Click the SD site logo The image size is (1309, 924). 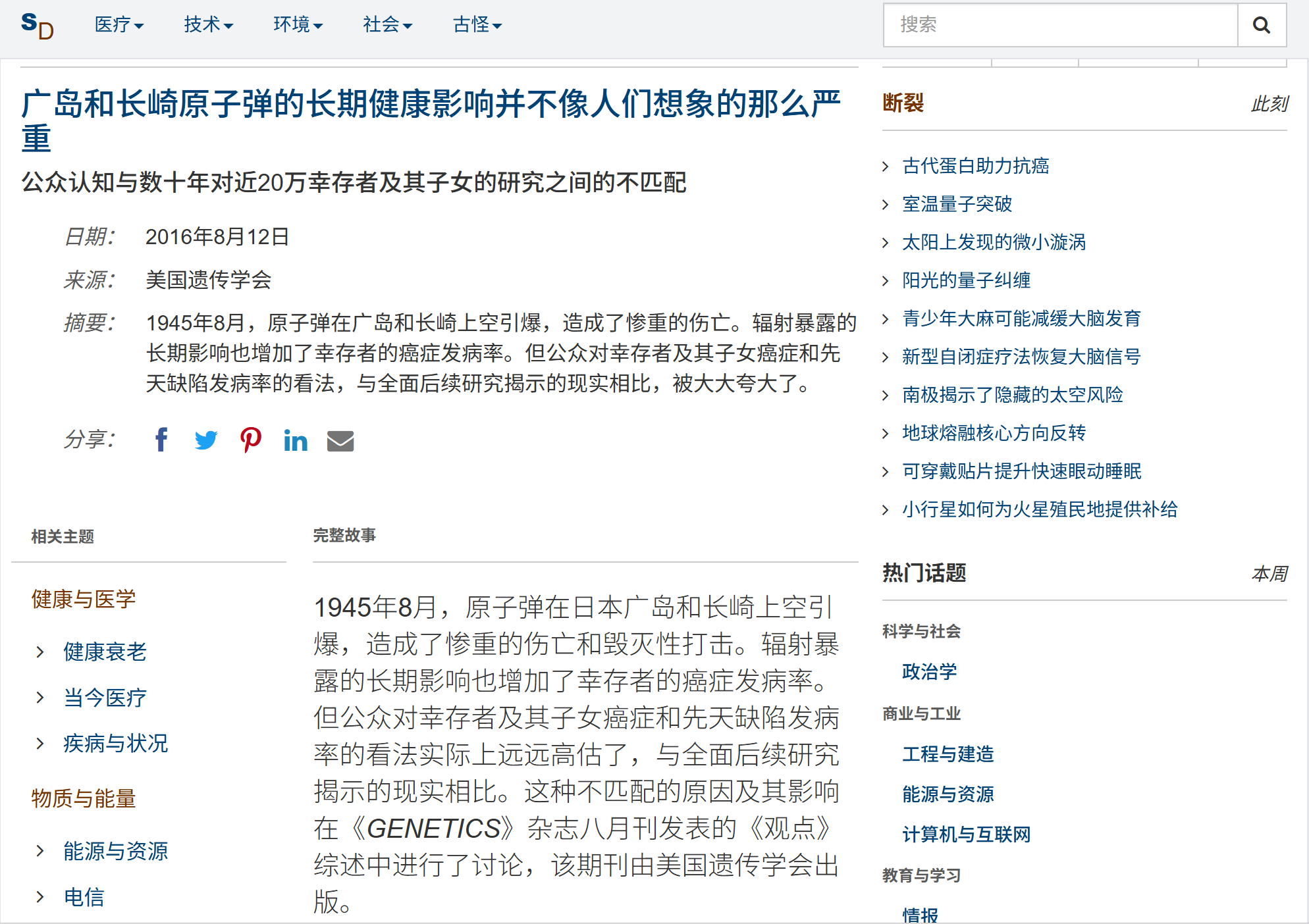click(x=37, y=26)
